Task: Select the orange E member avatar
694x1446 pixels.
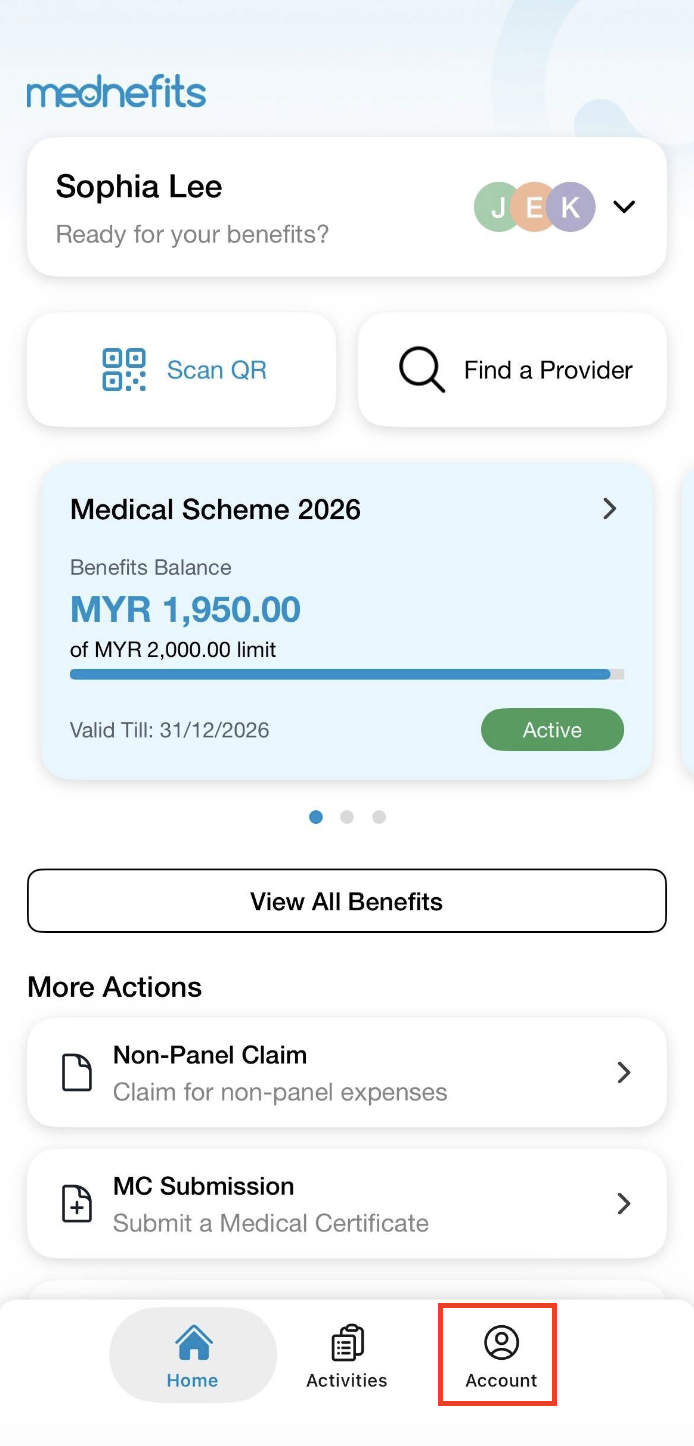Action: point(533,207)
